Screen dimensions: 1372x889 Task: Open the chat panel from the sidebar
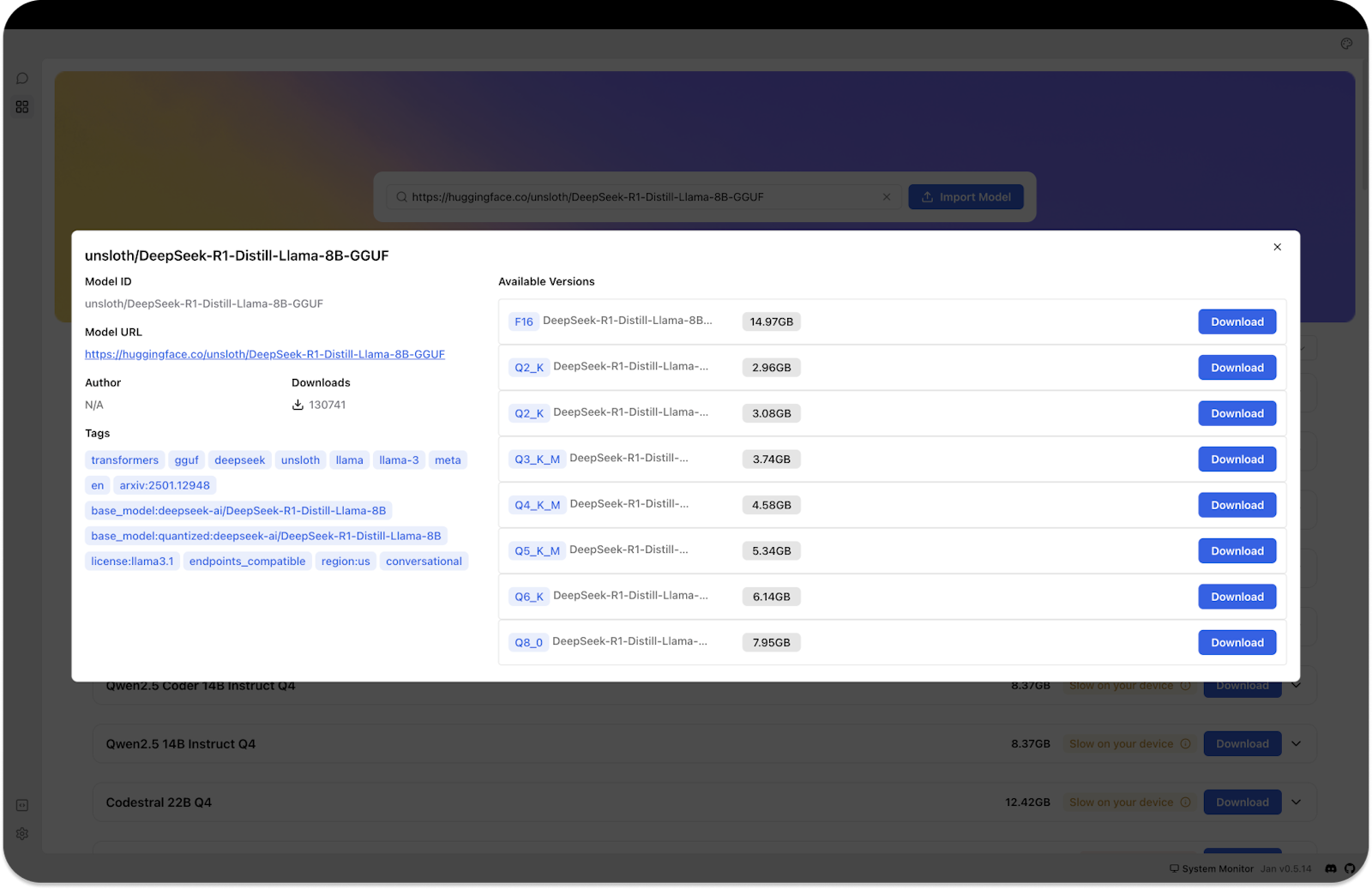click(21, 78)
